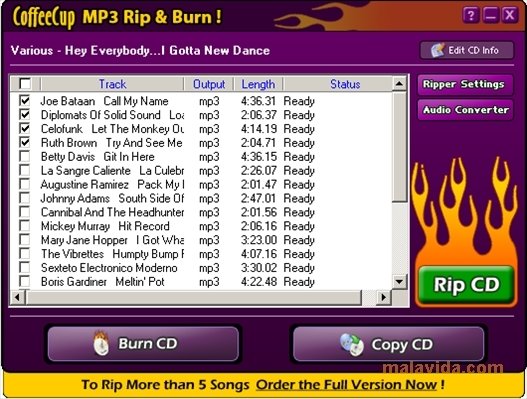The width and height of the screenshot is (527, 399).
Task: Click the scroll left arrow of track list
Action: click(x=17, y=297)
